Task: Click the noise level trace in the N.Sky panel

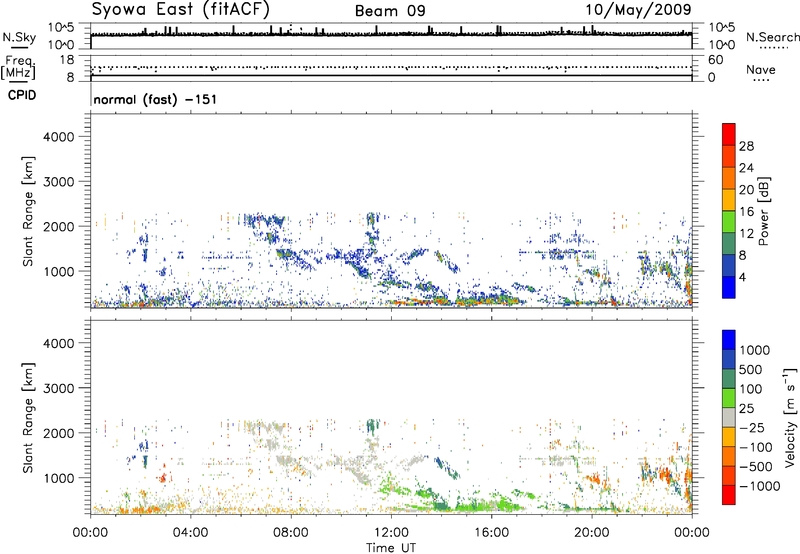Action: (x=391, y=34)
